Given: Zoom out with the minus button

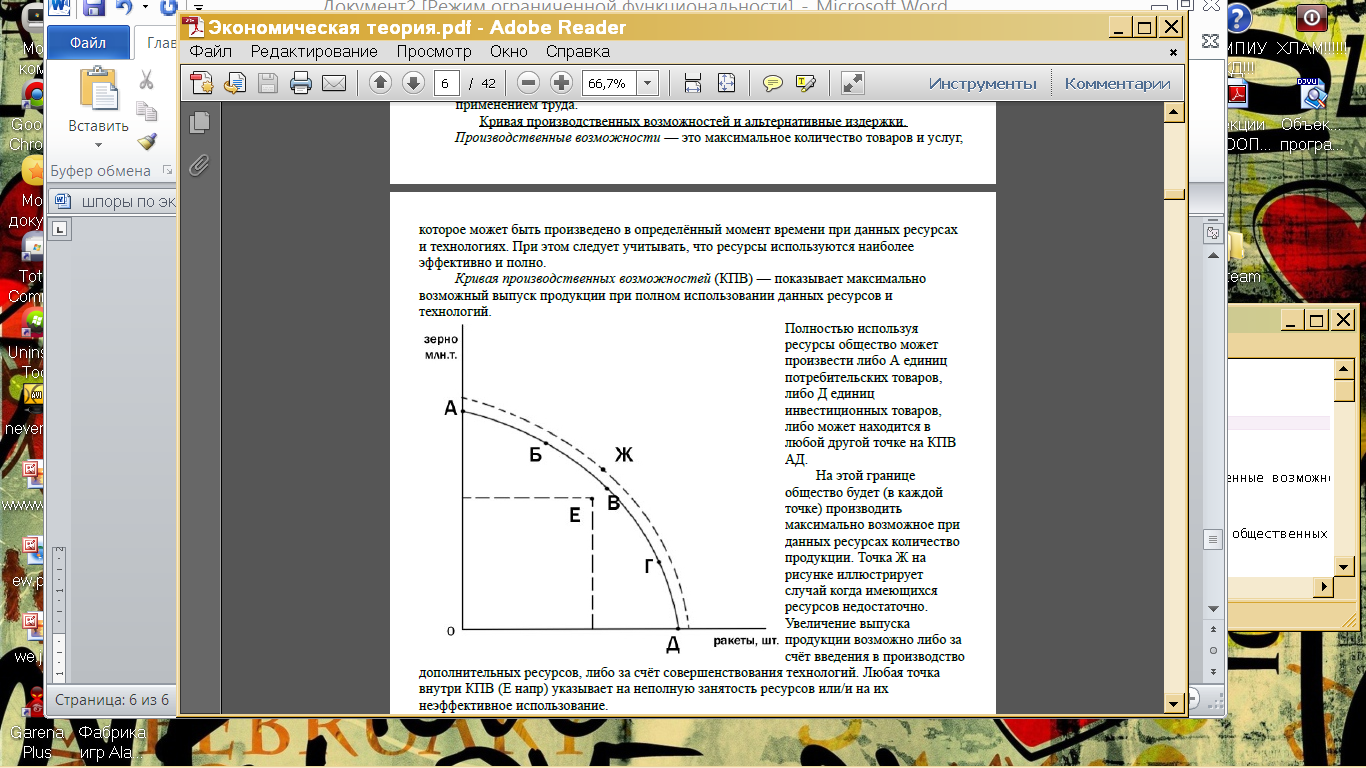Looking at the screenshot, I should point(529,83).
